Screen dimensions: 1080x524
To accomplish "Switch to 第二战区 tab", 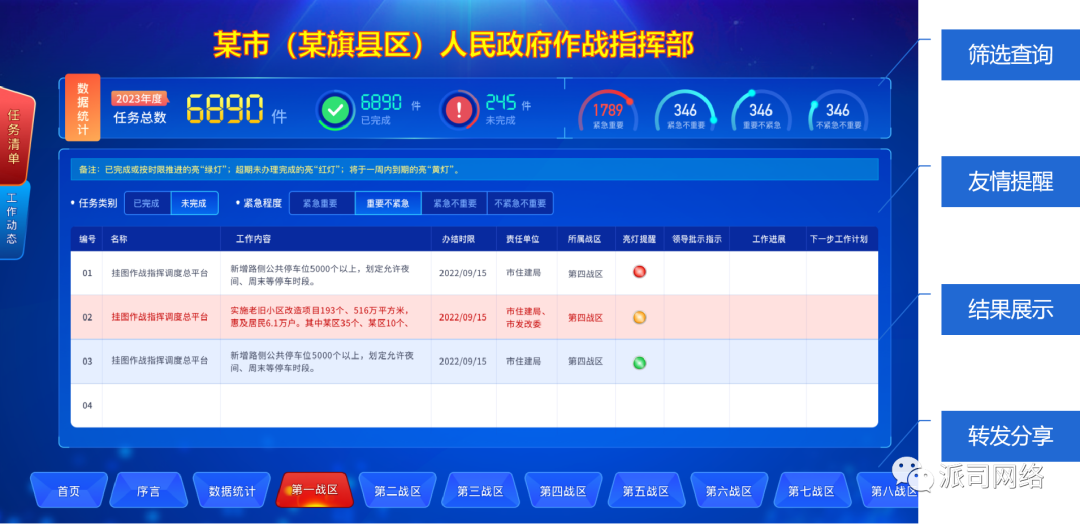I will click(x=397, y=491).
